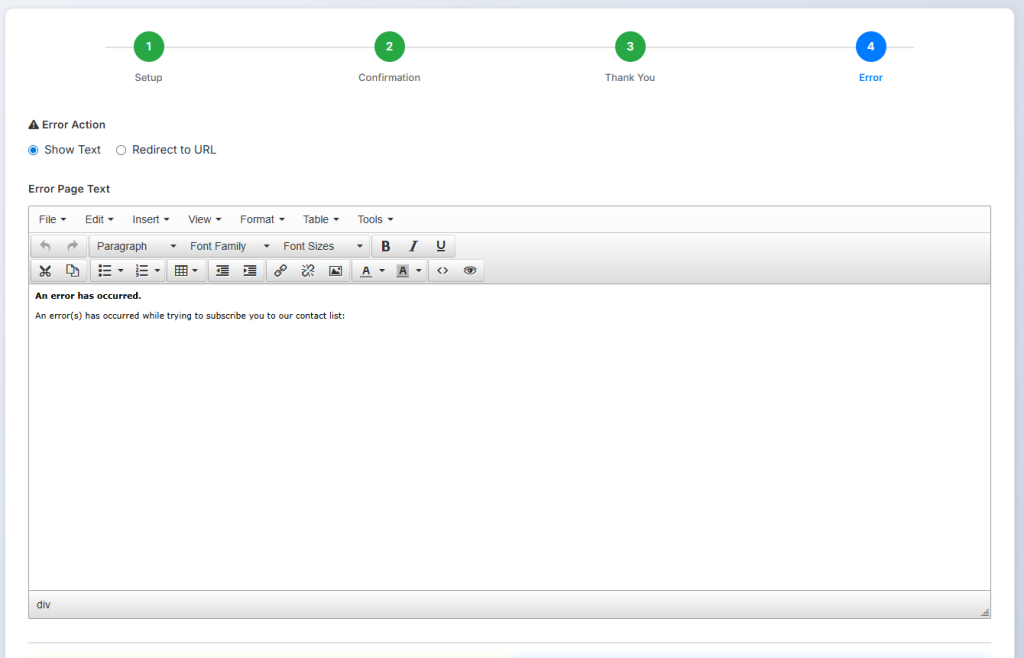
Task: Click the Bold formatting icon
Action: 386,246
